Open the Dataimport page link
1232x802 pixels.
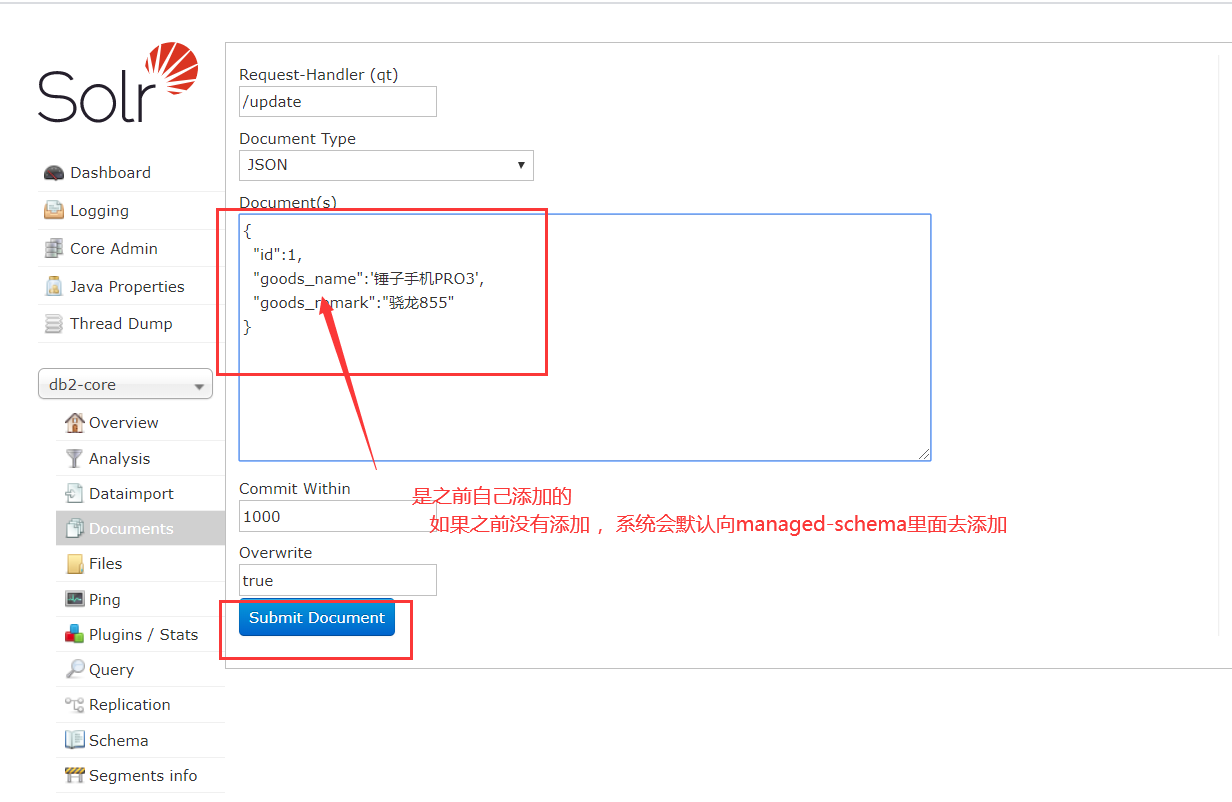(x=131, y=494)
